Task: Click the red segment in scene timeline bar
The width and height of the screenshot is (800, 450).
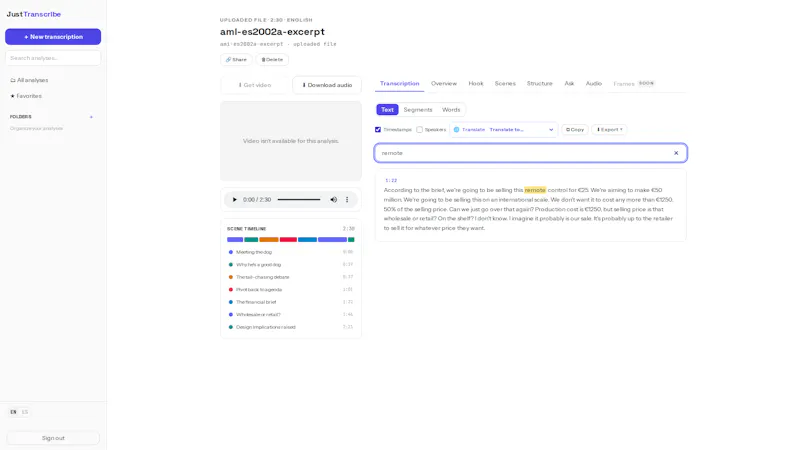Action: pyautogui.click(x=288, y=239)
